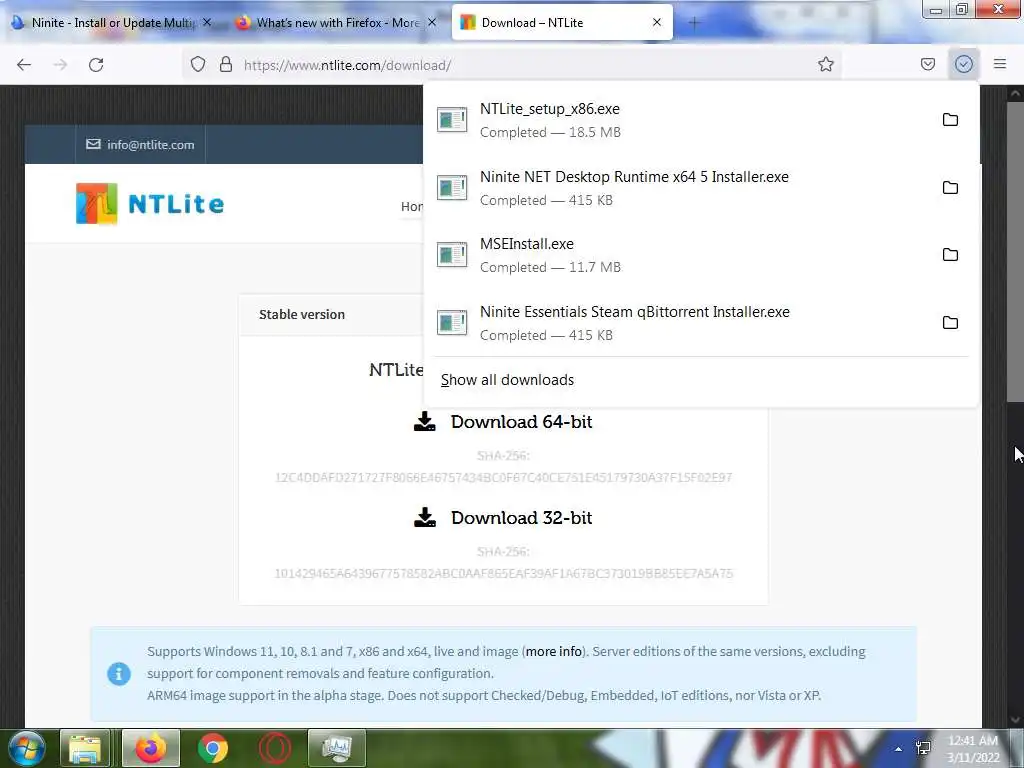Open tracking protection shield icon
Screen dimensions: 1024x768
(198, 64)
